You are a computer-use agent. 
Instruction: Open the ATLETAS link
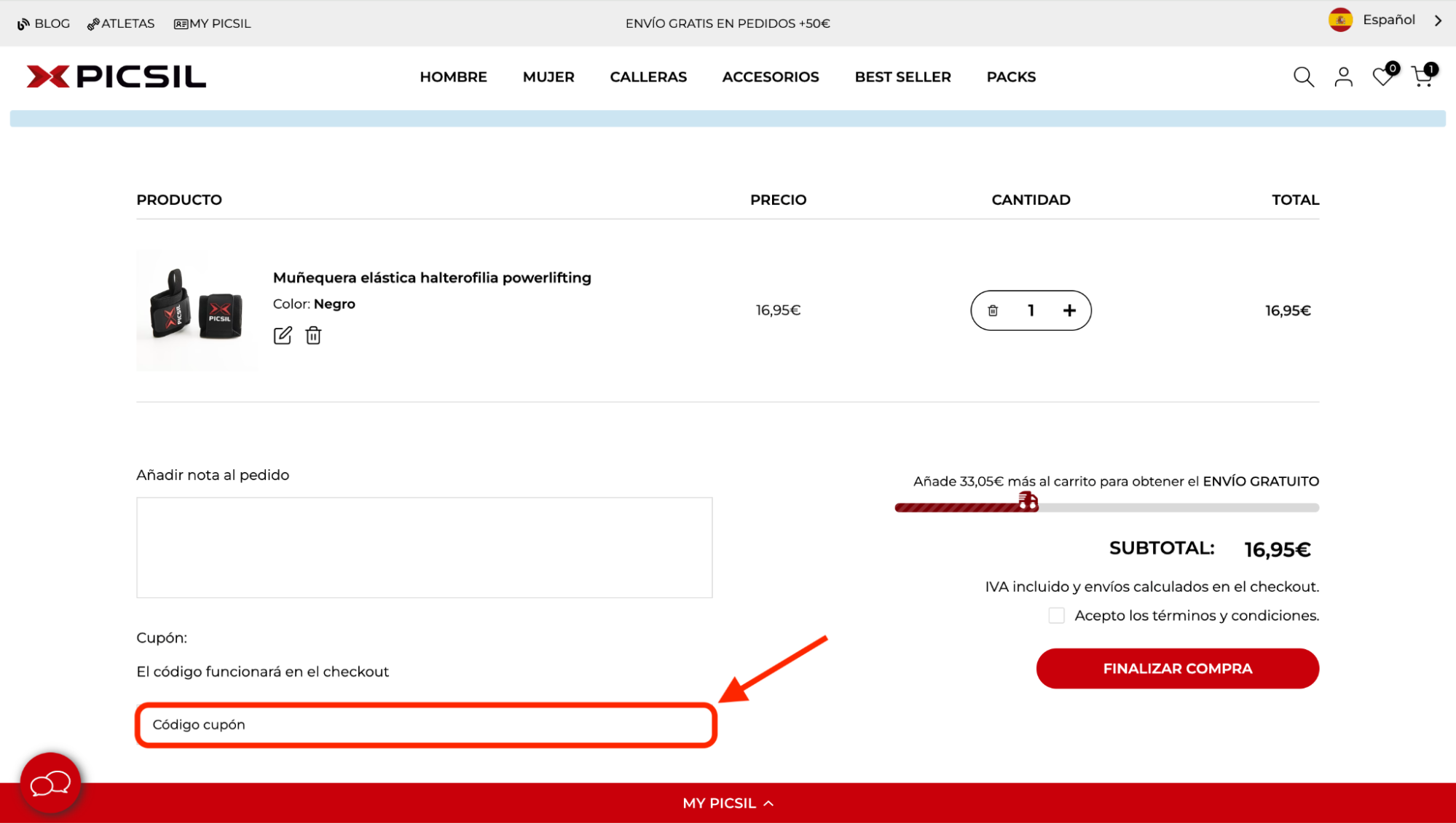[121, 23]
